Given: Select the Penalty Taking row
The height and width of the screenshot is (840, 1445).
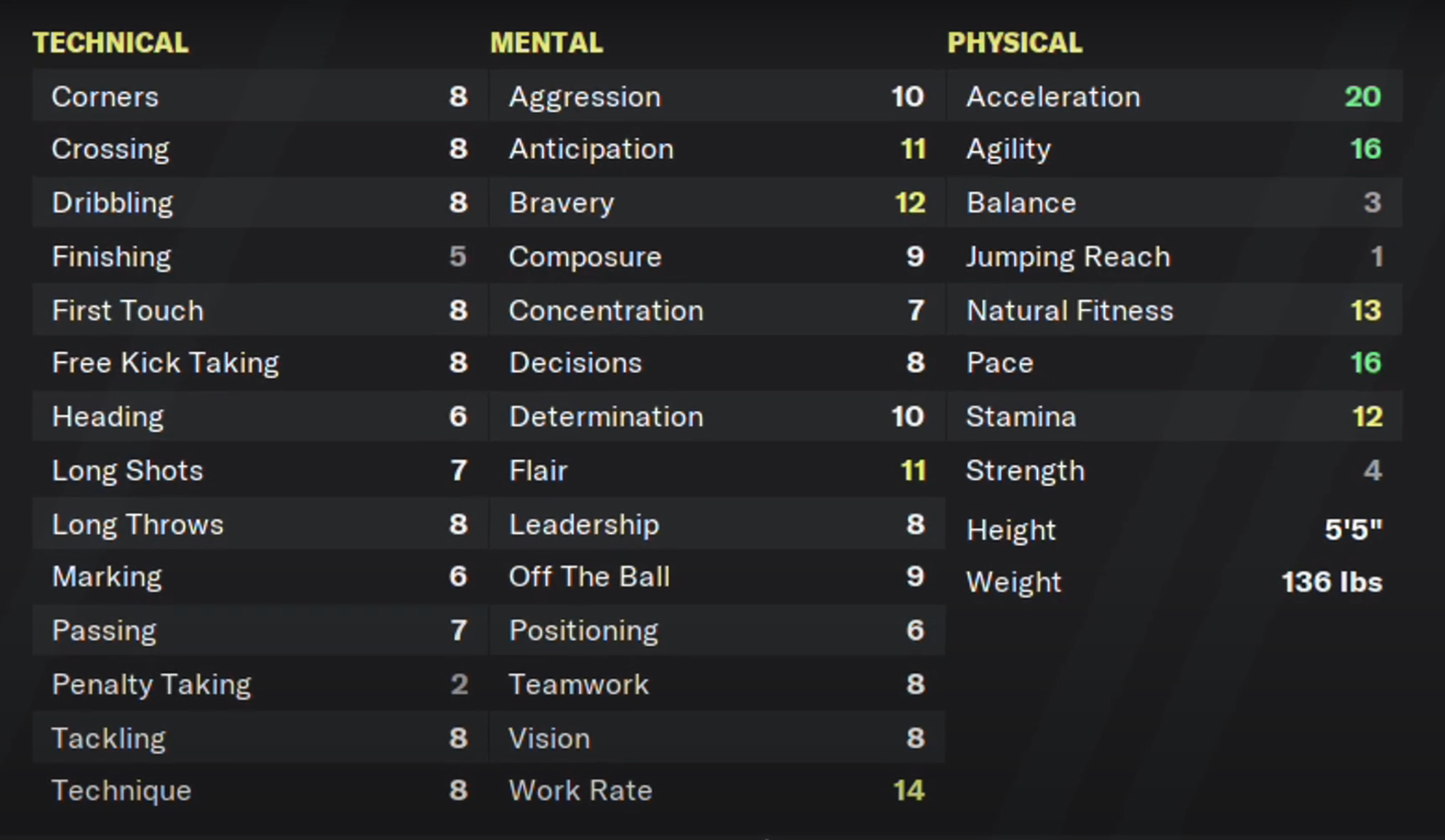Looking at the screenshot, I should tap(260, 684).
